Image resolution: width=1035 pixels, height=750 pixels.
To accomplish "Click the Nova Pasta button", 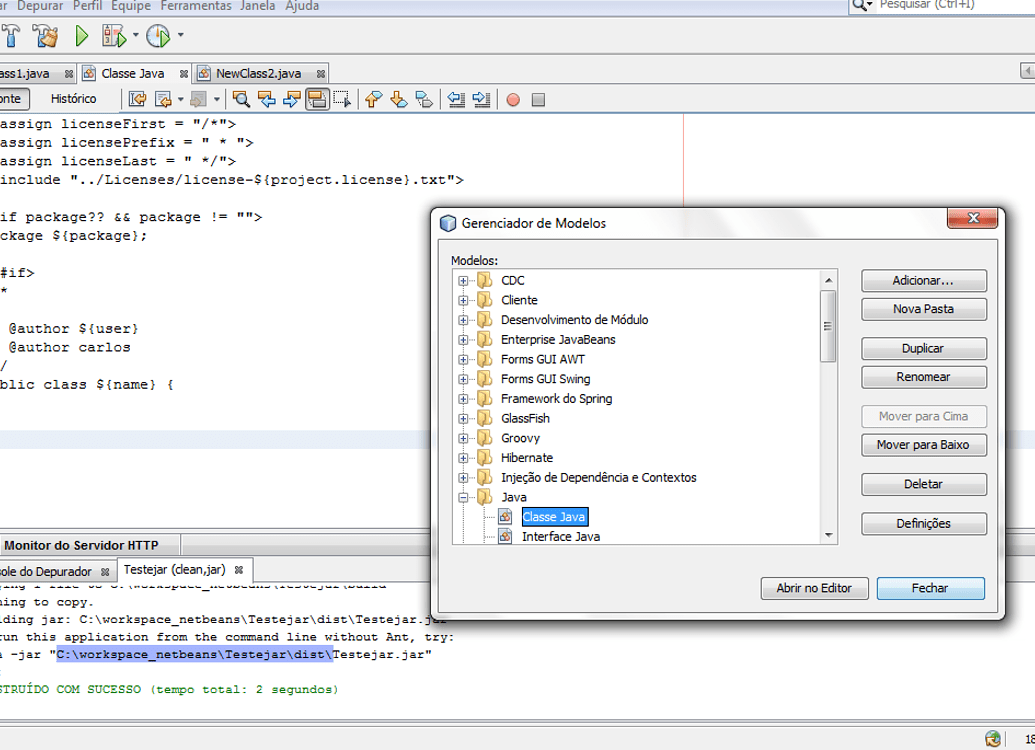I will (923, 309).
